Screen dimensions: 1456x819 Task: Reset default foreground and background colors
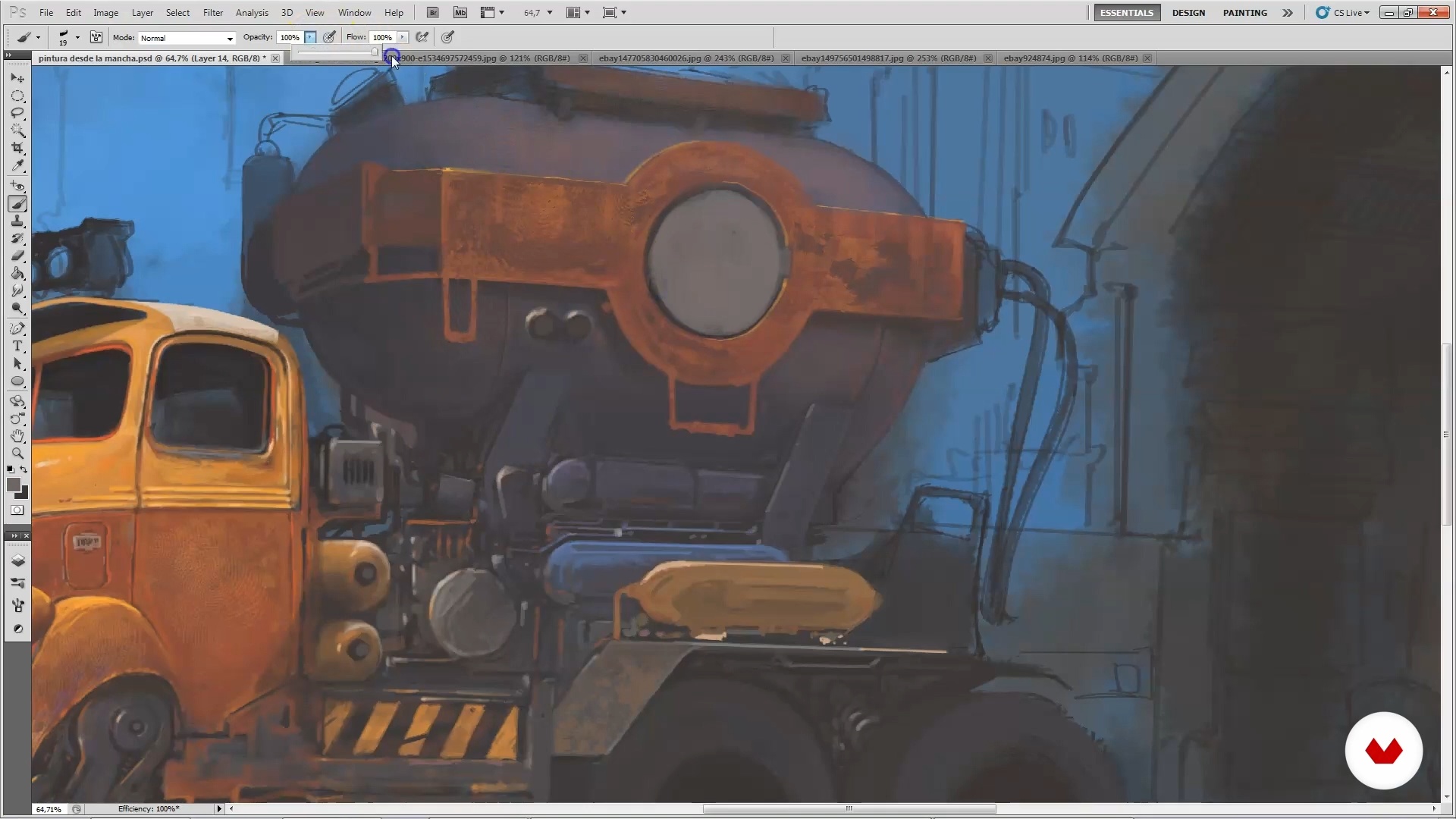[11, 470]
